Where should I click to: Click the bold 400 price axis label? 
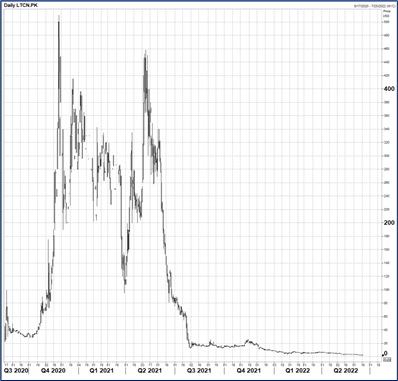pyautogui.click(x=388, y=89)
